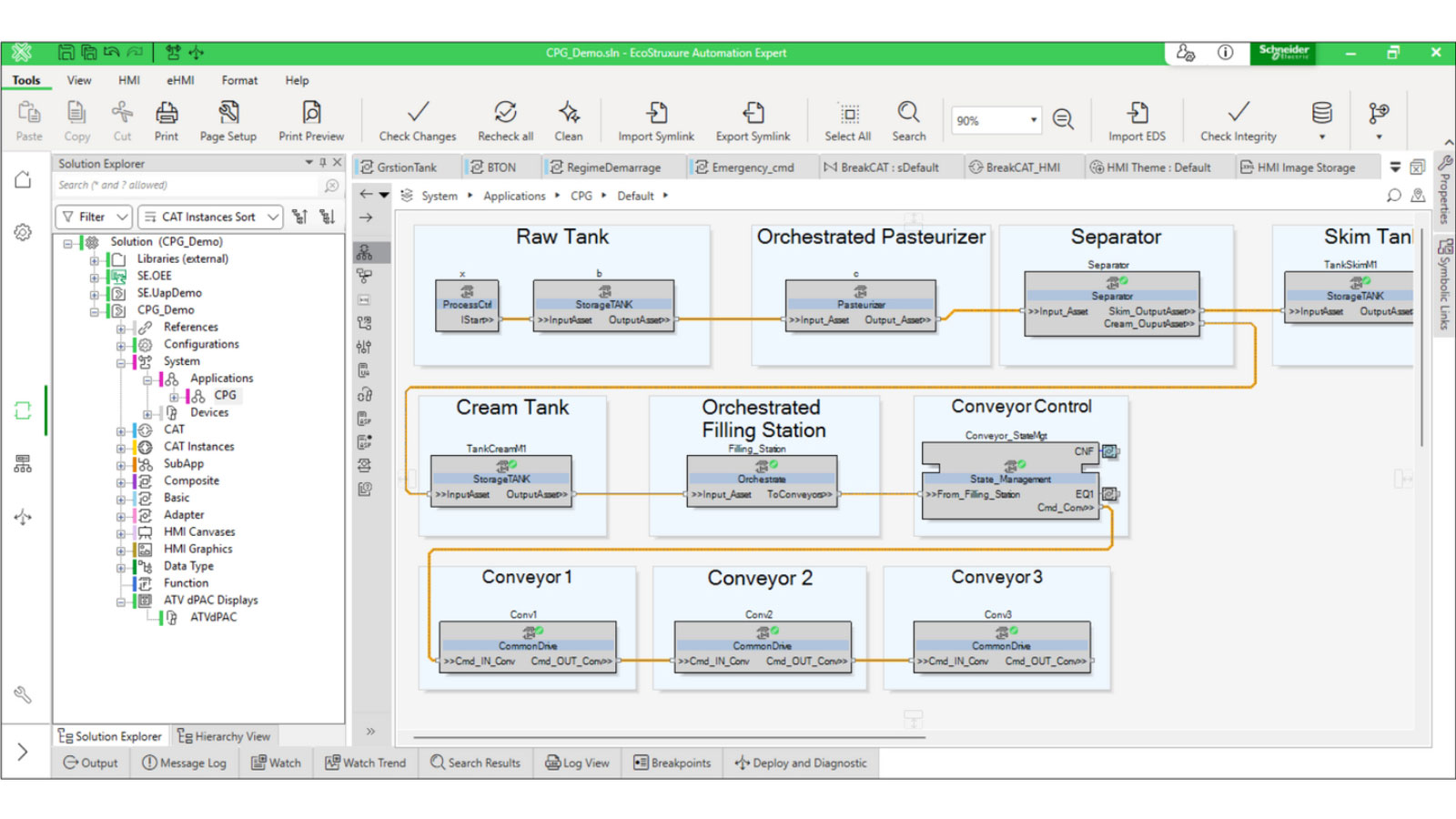Open Deploy and Diagnostic panel
This screenshot has width=1456, height=819.
(x=802, y=763)
